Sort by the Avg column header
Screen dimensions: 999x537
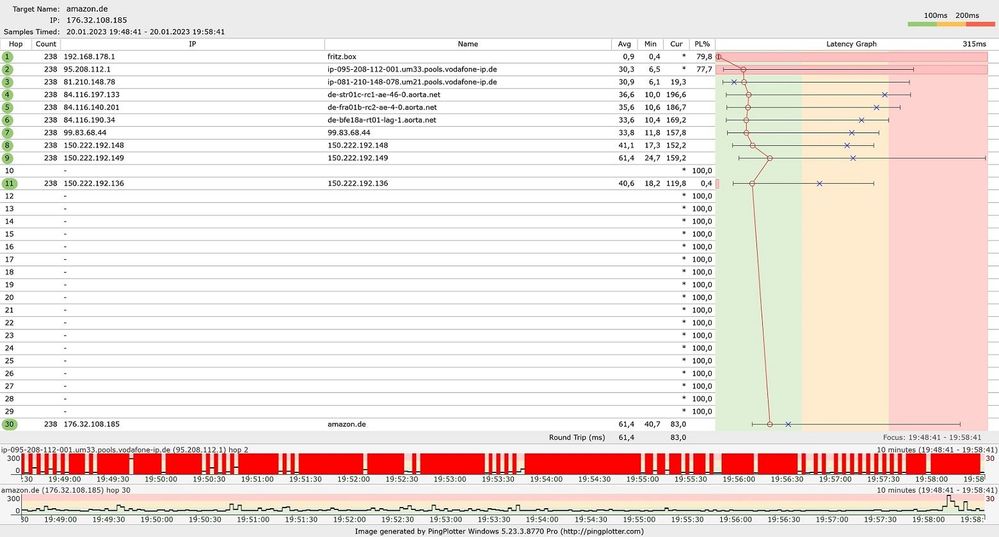[624, 44]
